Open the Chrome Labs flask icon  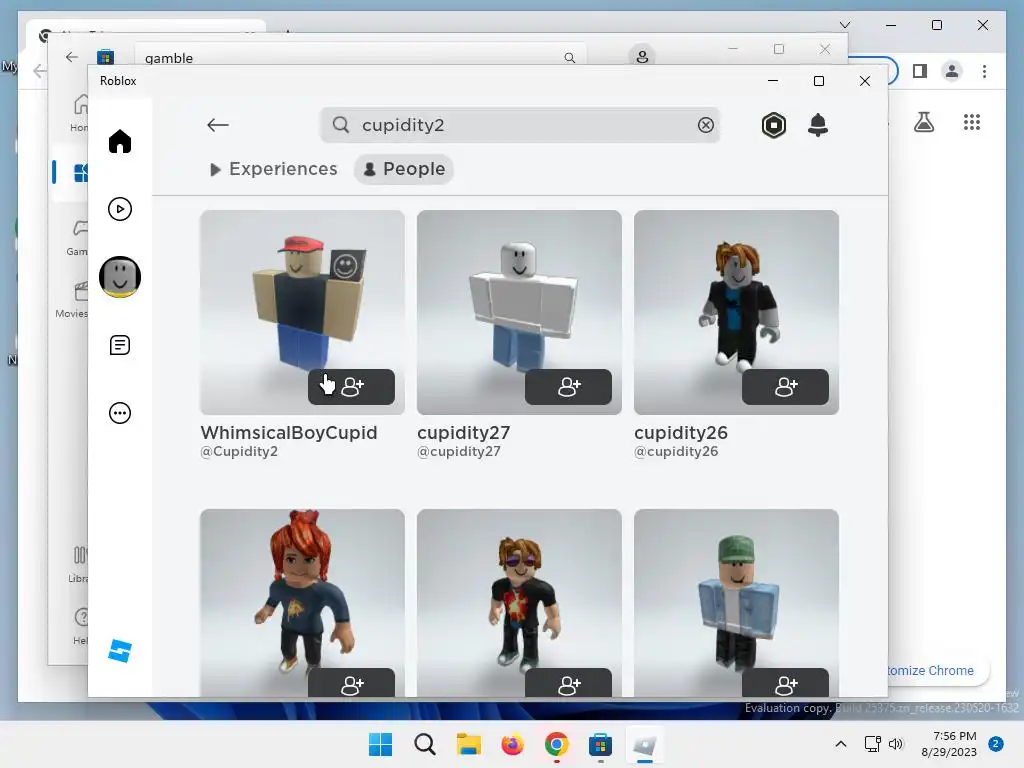[x=923, y=122]
